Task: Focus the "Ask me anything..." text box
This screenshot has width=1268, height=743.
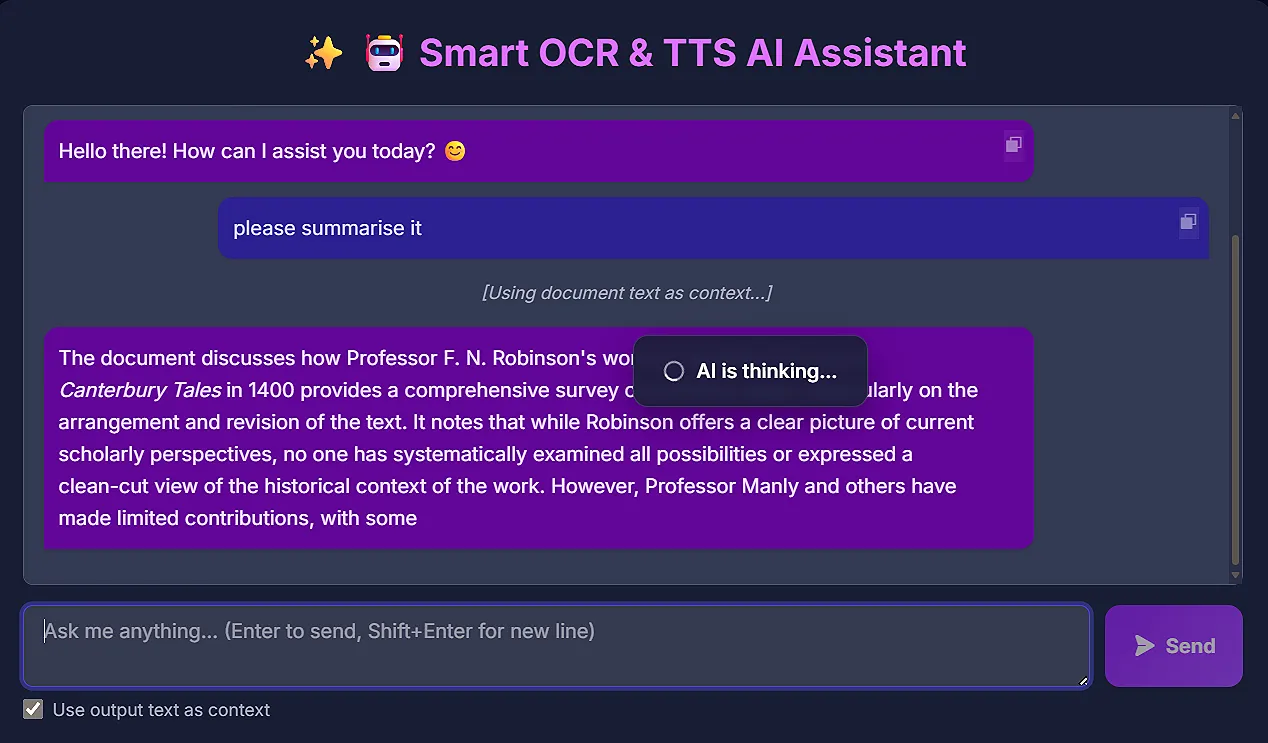Action: (556, 646)
